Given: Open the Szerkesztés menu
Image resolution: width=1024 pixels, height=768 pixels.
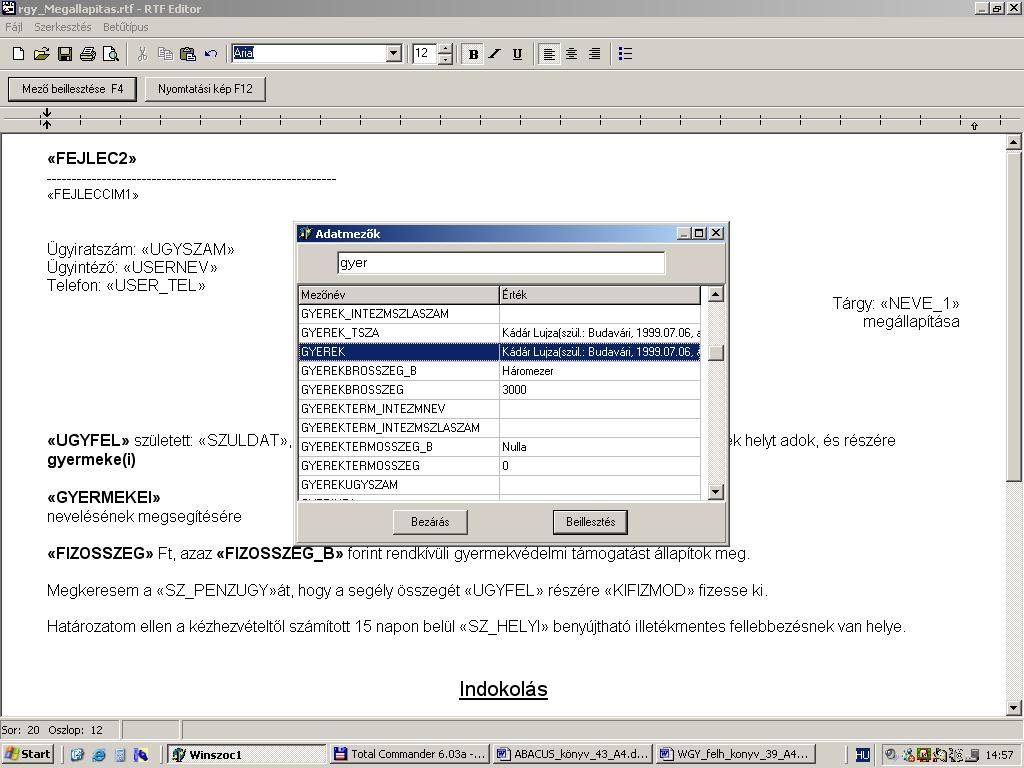Looking at the screenshot, I should click(x=63, y=27).
